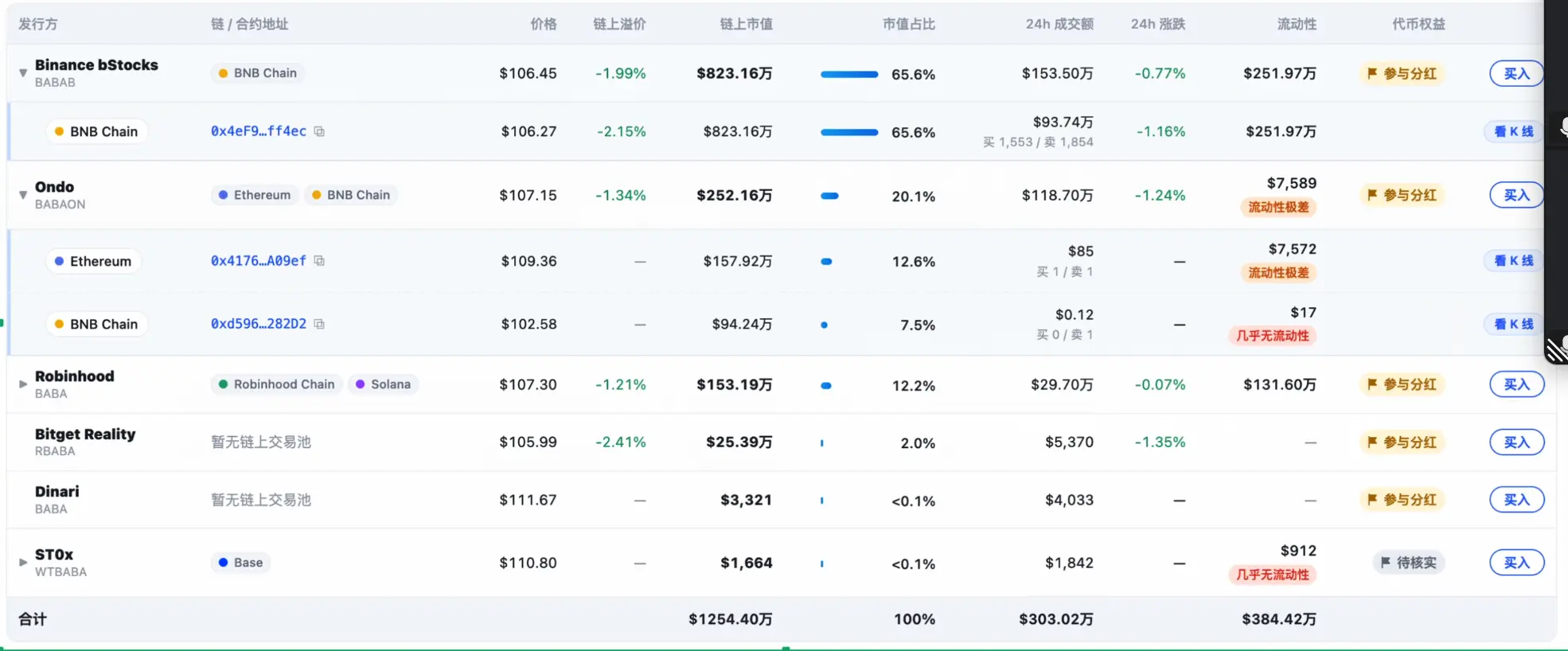Click dividend badge in Binance bStocks row

click(x=1402, y=73)
